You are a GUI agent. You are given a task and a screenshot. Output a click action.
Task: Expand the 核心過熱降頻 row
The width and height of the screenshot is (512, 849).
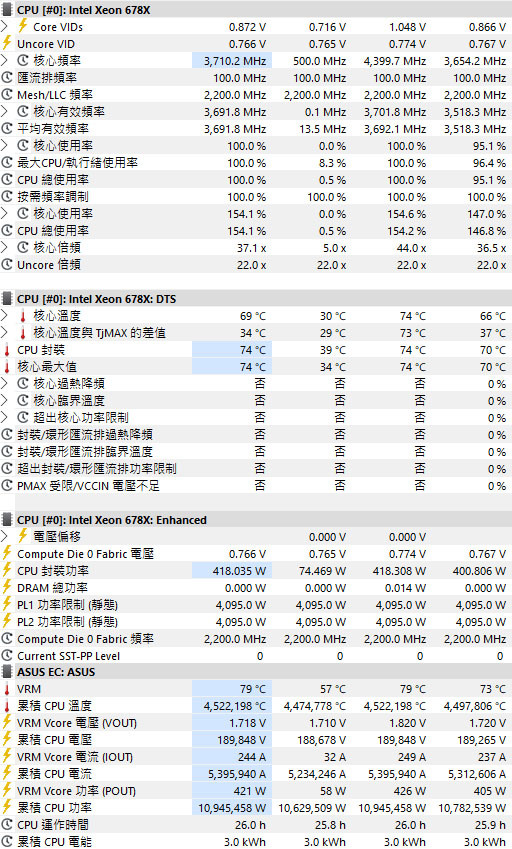[x=4, y=383]
